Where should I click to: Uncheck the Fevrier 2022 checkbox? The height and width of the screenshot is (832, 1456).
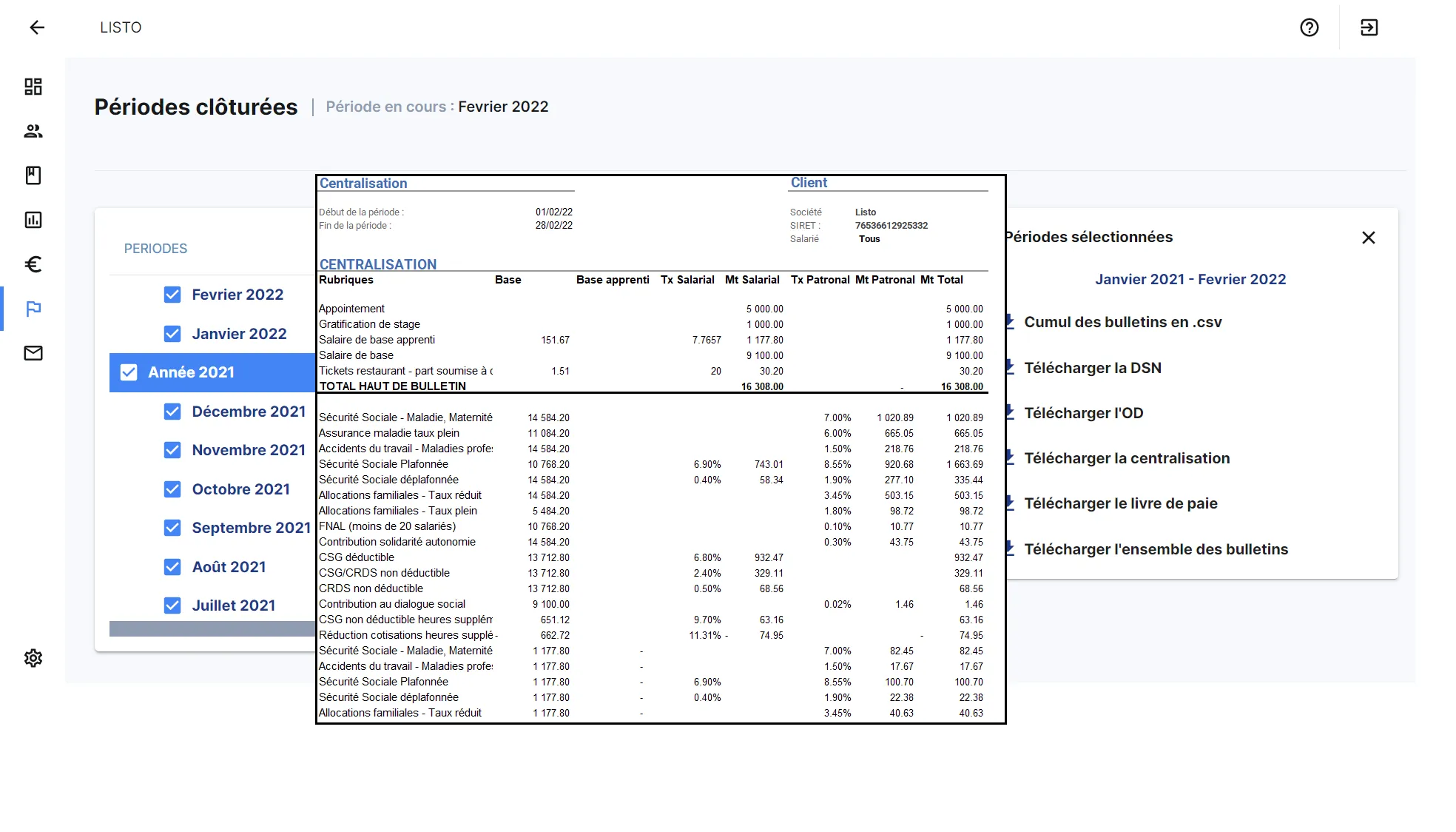(172, 295)
